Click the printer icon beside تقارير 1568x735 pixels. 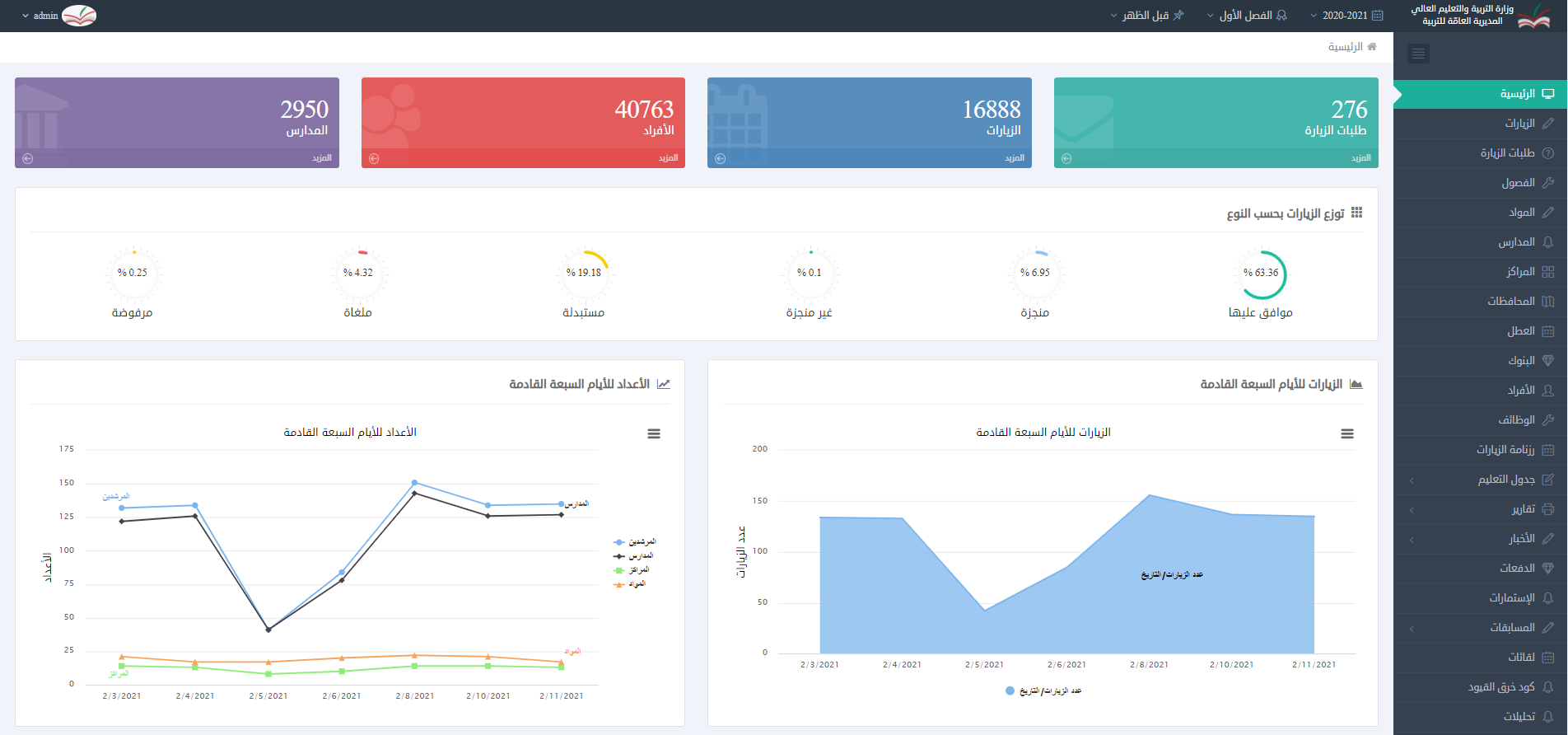pos(1548,509)
